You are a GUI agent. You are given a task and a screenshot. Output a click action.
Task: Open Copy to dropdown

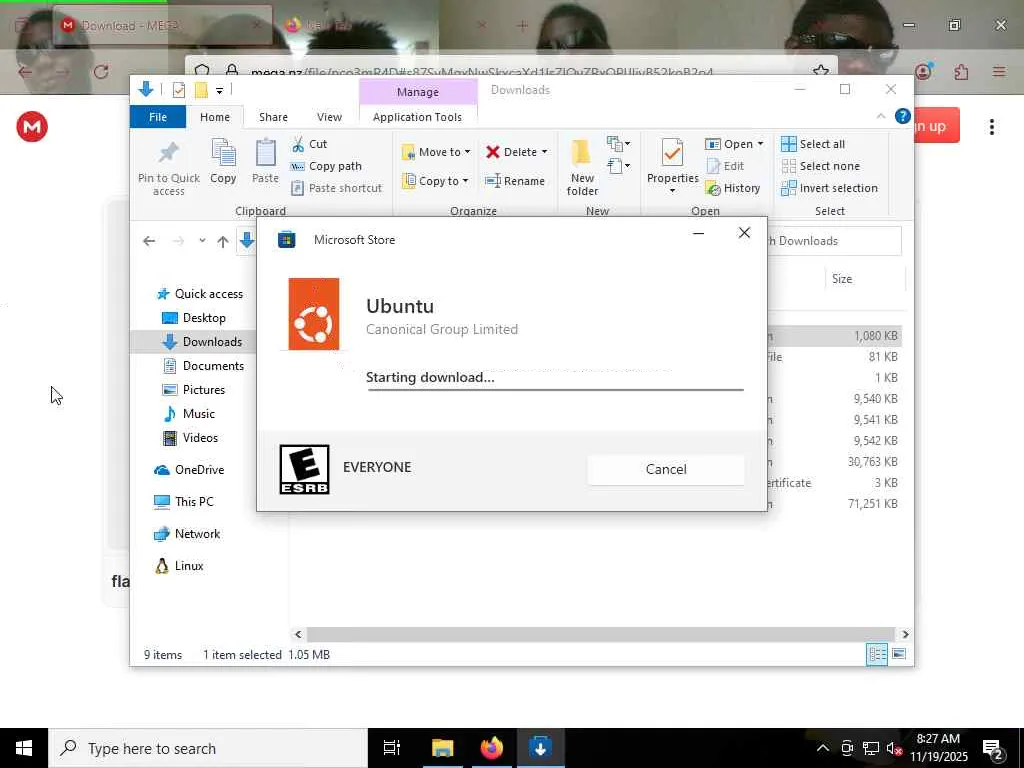(435, 181)
